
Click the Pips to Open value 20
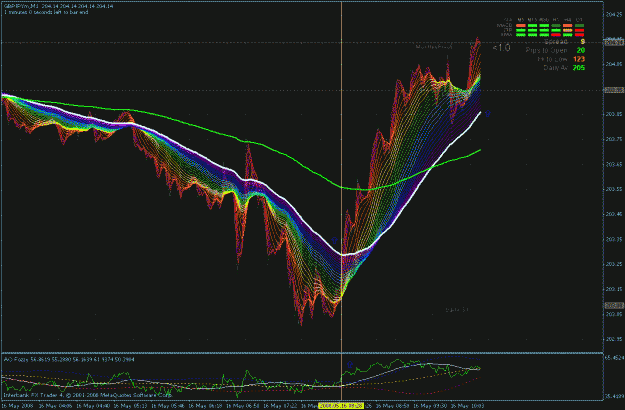(x=581, y=50)
